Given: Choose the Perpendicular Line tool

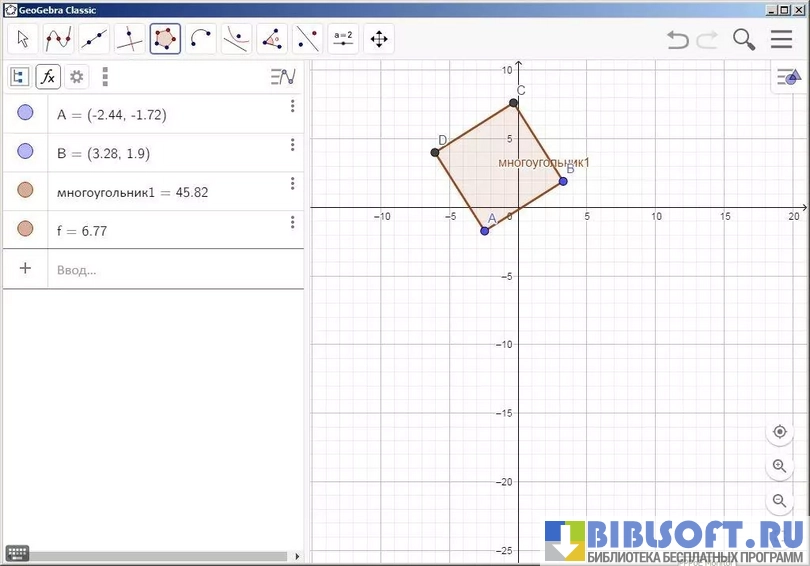Looking at the screenshot, I should pyautogui.click(x=130, y=39).
